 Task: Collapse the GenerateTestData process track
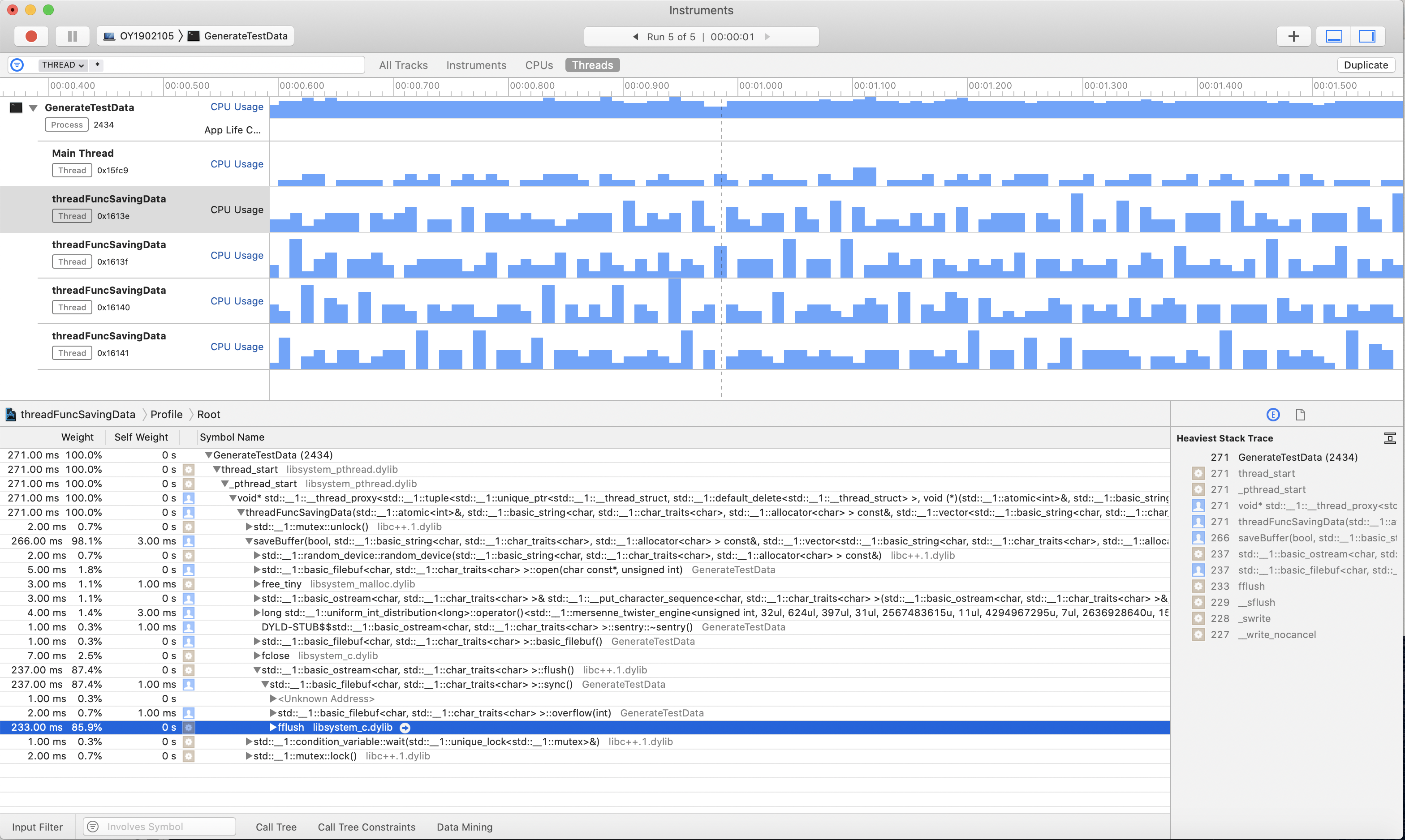pyautogui.click(x=34, y=108)
